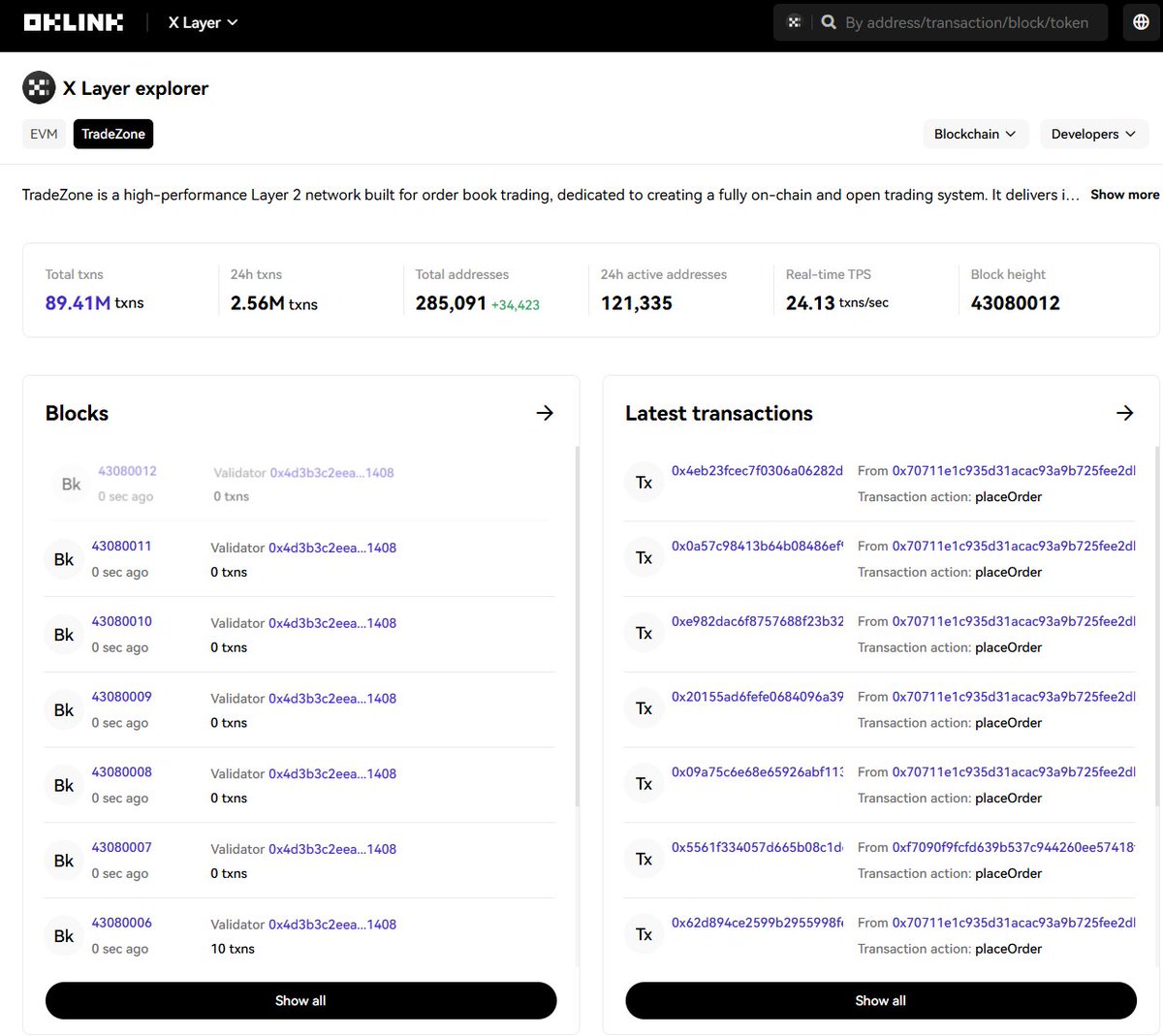Click Show all under Blocks

(x=300, y=1000)
